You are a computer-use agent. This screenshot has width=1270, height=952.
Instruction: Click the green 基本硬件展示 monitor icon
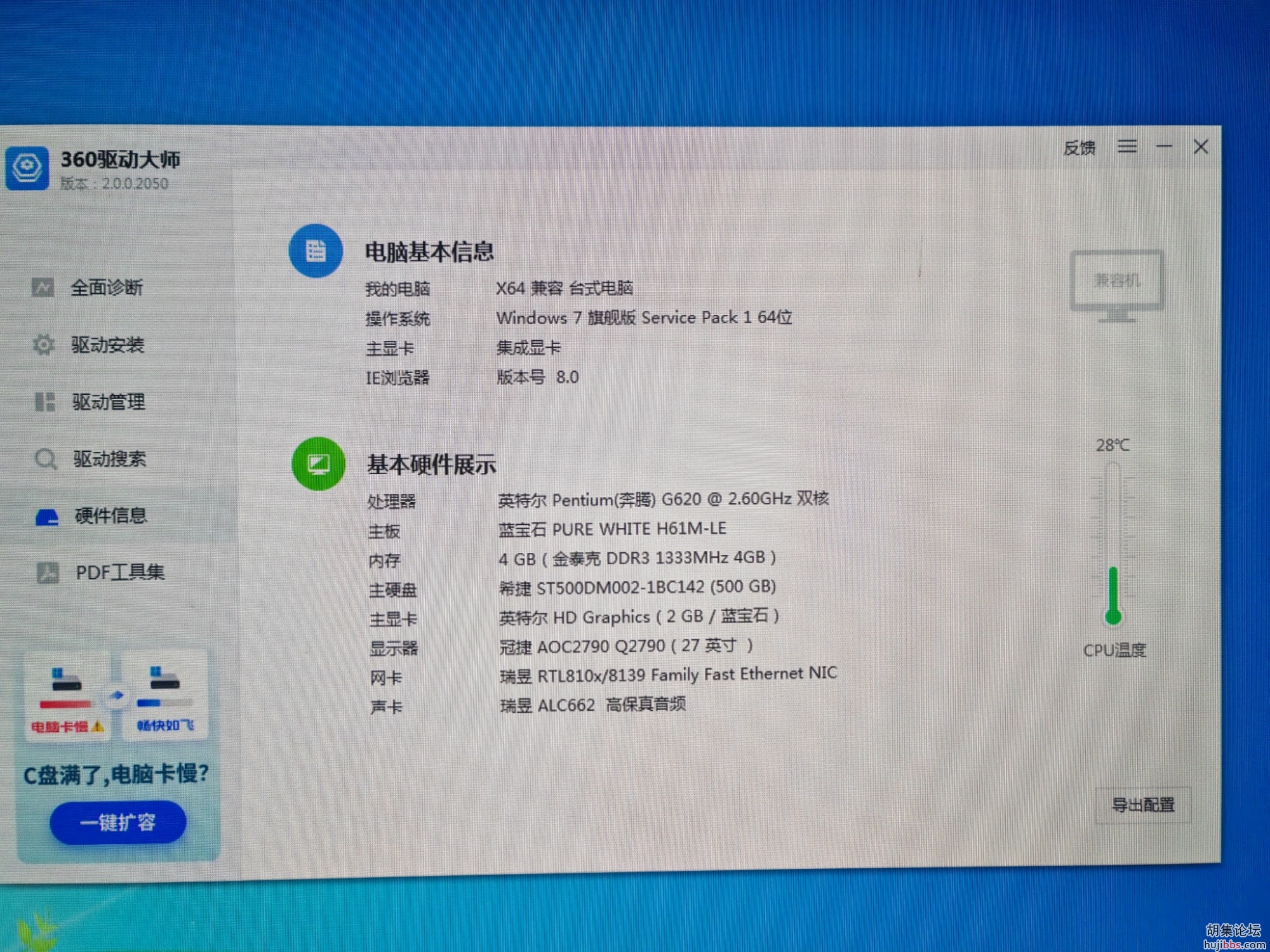click(318, 464)
